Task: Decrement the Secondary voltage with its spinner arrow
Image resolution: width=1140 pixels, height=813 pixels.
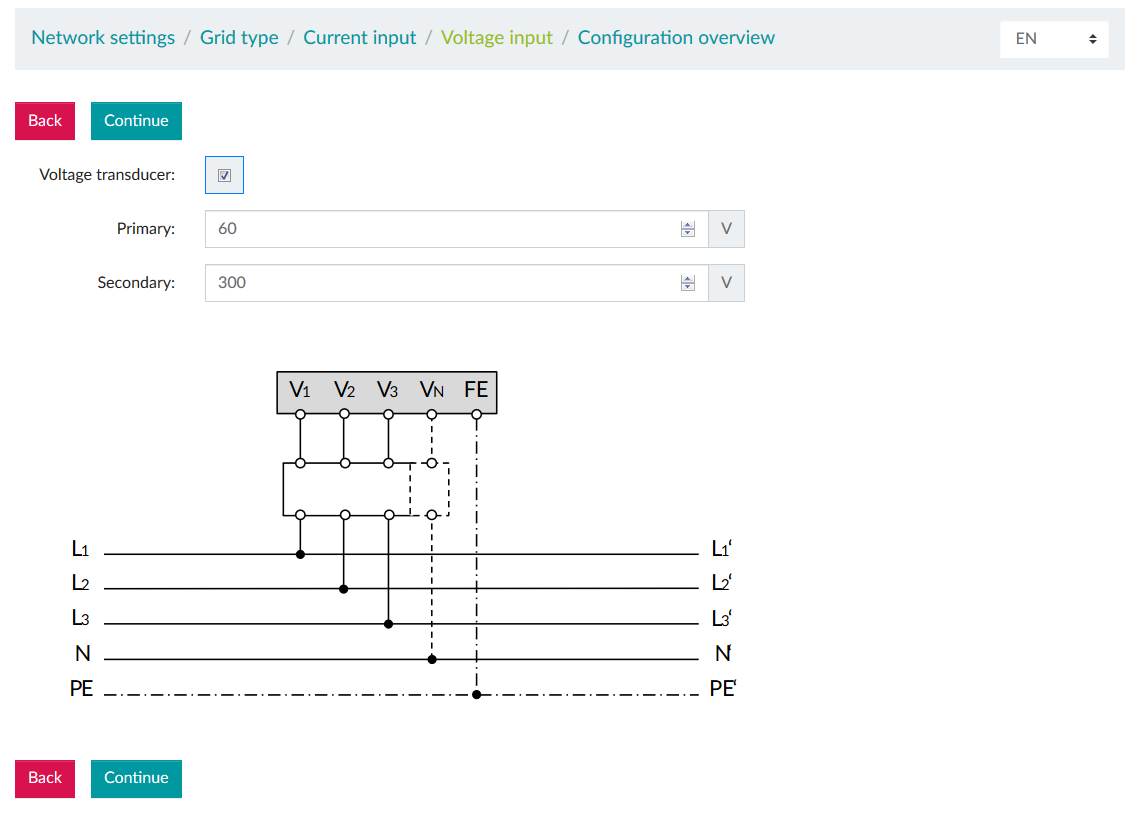Action: 688,287
